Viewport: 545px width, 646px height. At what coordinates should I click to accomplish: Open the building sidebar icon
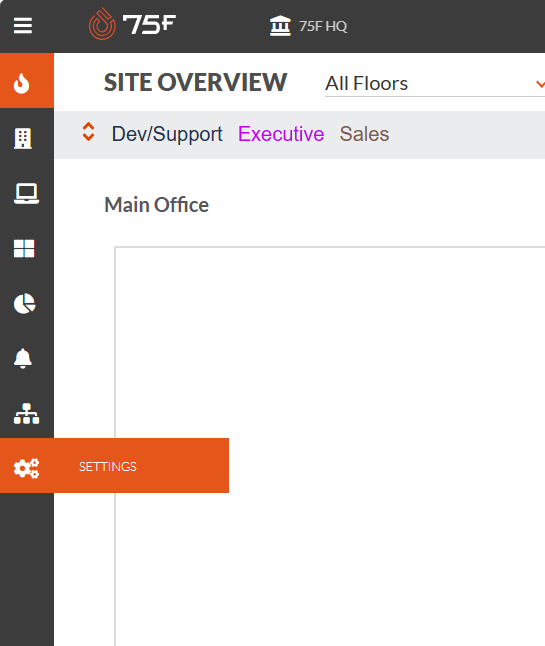click(x=23, y=138)
